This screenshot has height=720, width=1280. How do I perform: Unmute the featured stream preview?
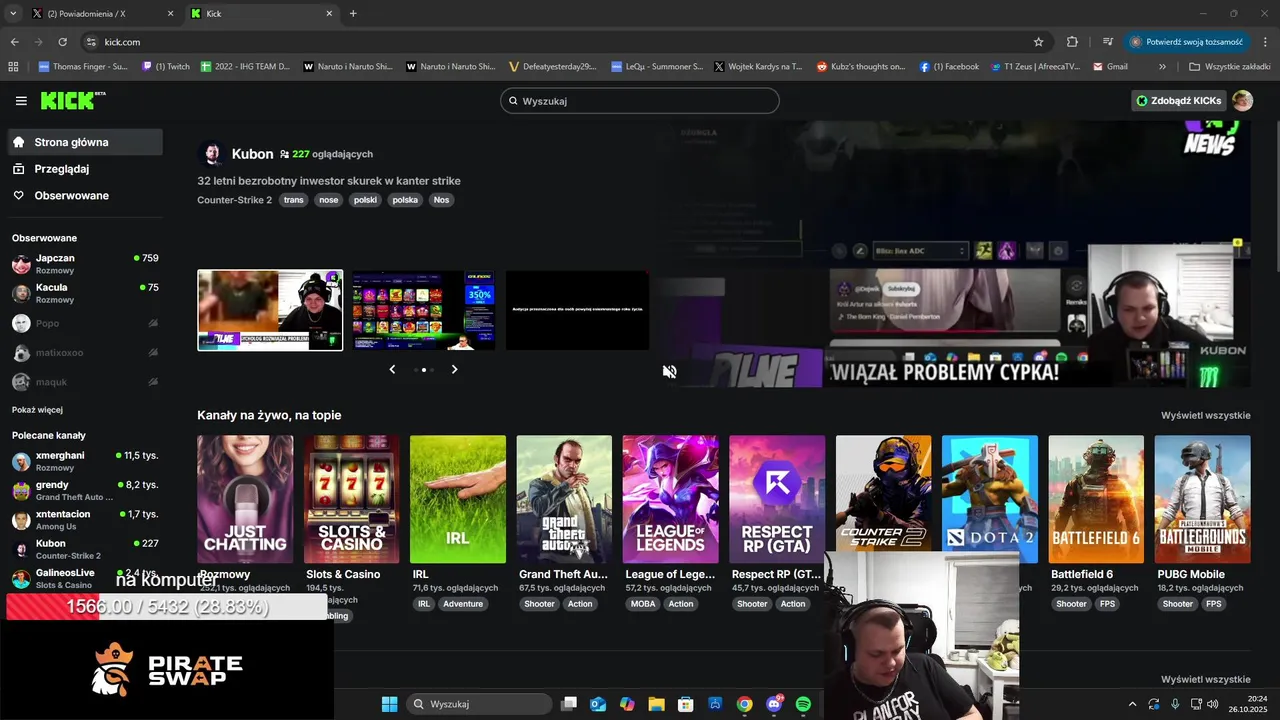(x=669, y=371)
